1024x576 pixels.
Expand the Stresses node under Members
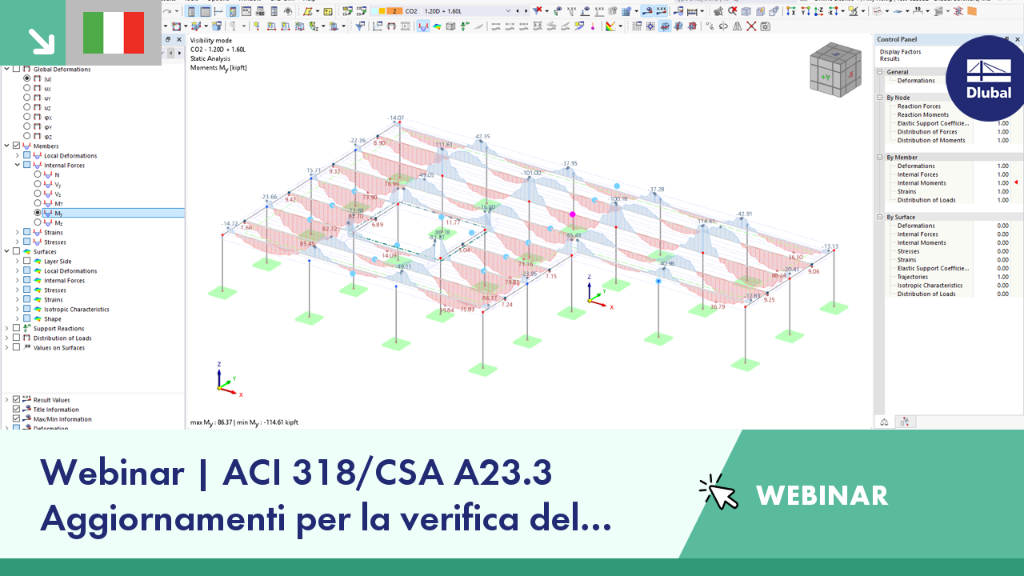click(x=17, y=242)
